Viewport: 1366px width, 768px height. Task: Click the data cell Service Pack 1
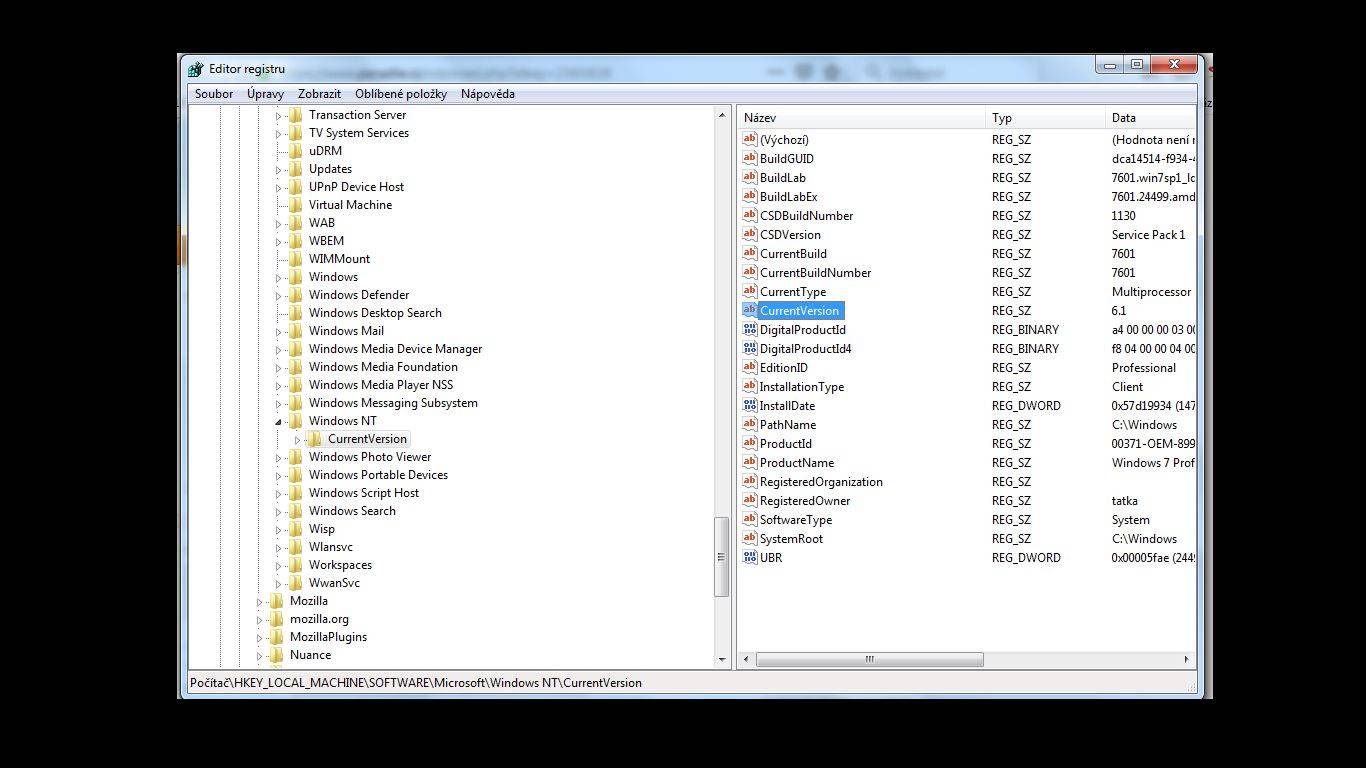tap(1148, 234)
